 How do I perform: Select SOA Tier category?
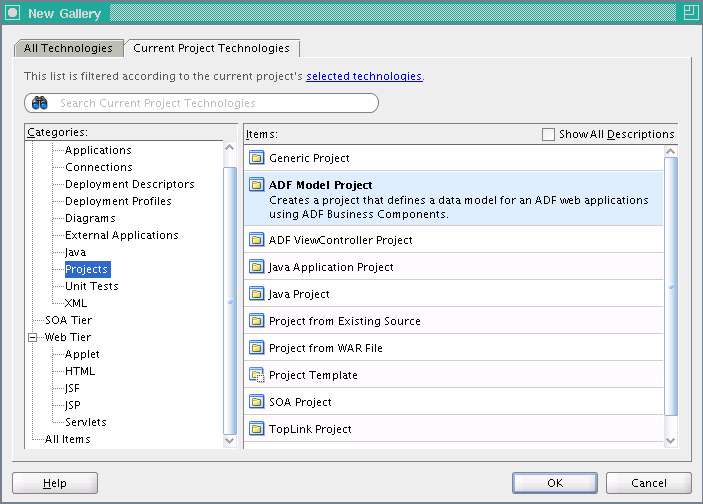[68, 320]
